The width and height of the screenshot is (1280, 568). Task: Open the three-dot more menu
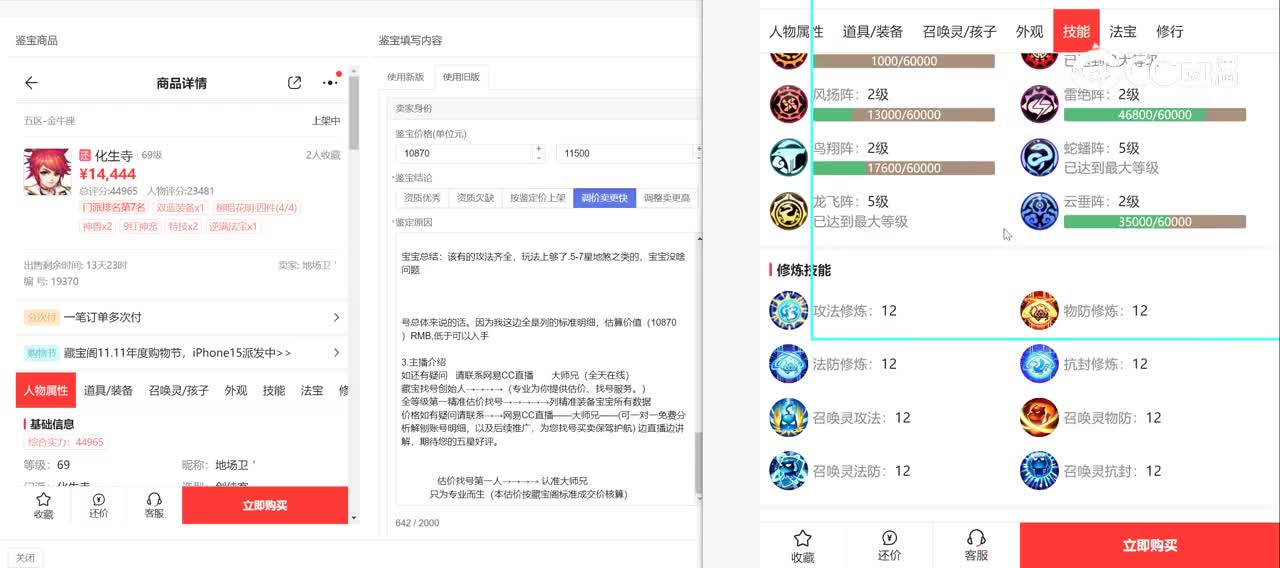330,83
